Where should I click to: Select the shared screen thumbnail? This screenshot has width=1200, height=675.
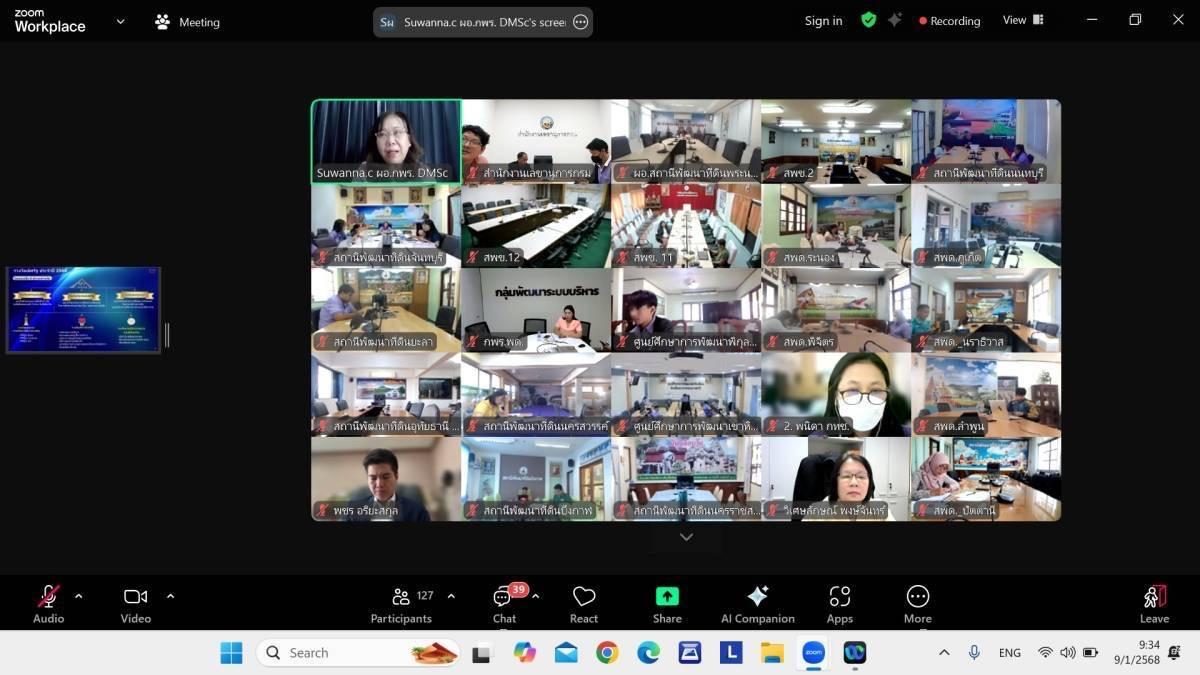pyautogui.click(x=84, y=310)
